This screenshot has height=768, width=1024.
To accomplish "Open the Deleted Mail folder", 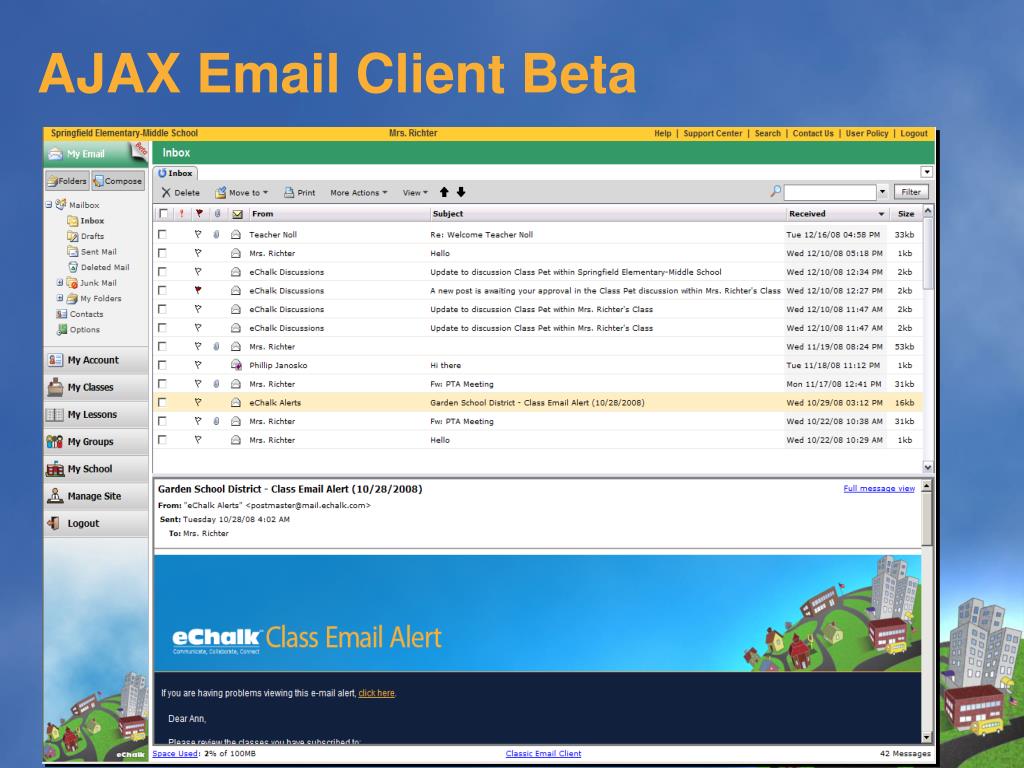I will (x=105, y=268).
